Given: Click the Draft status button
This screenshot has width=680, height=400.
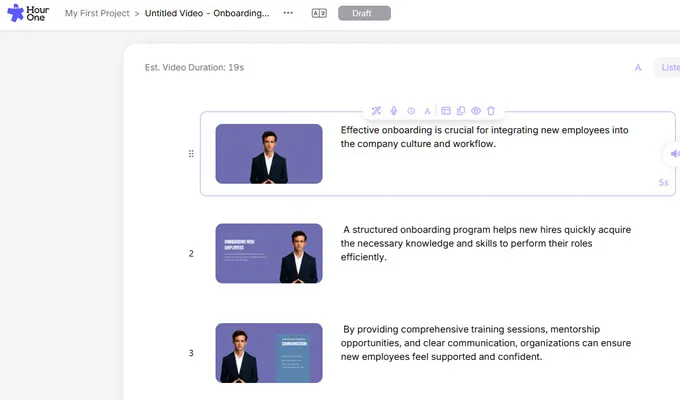Looking at the screenshot, I should pos(364,13).
